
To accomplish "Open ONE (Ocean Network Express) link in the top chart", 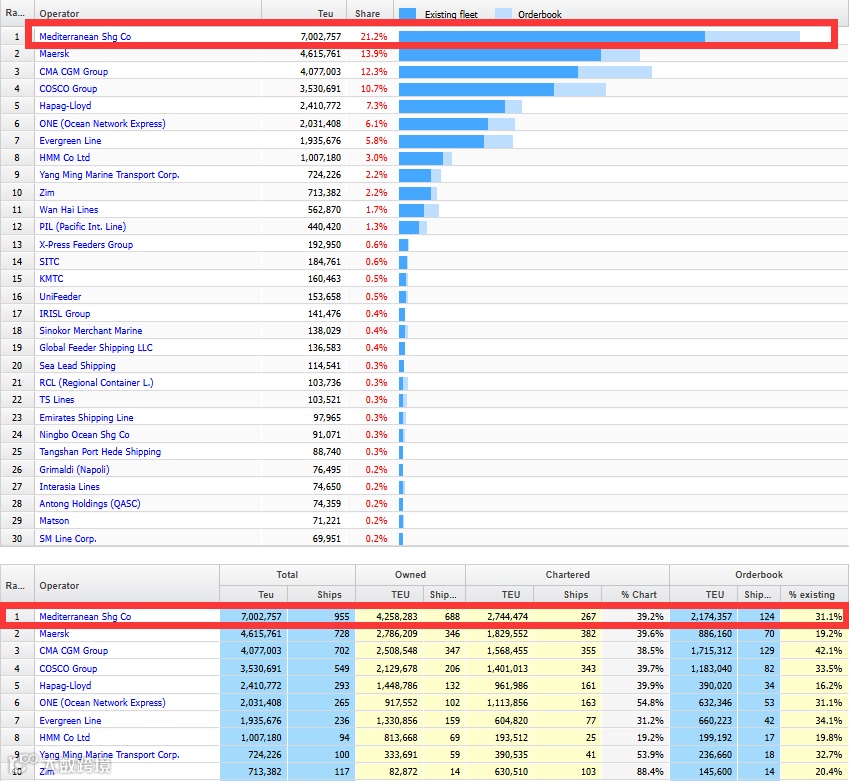I will (102, 123).
